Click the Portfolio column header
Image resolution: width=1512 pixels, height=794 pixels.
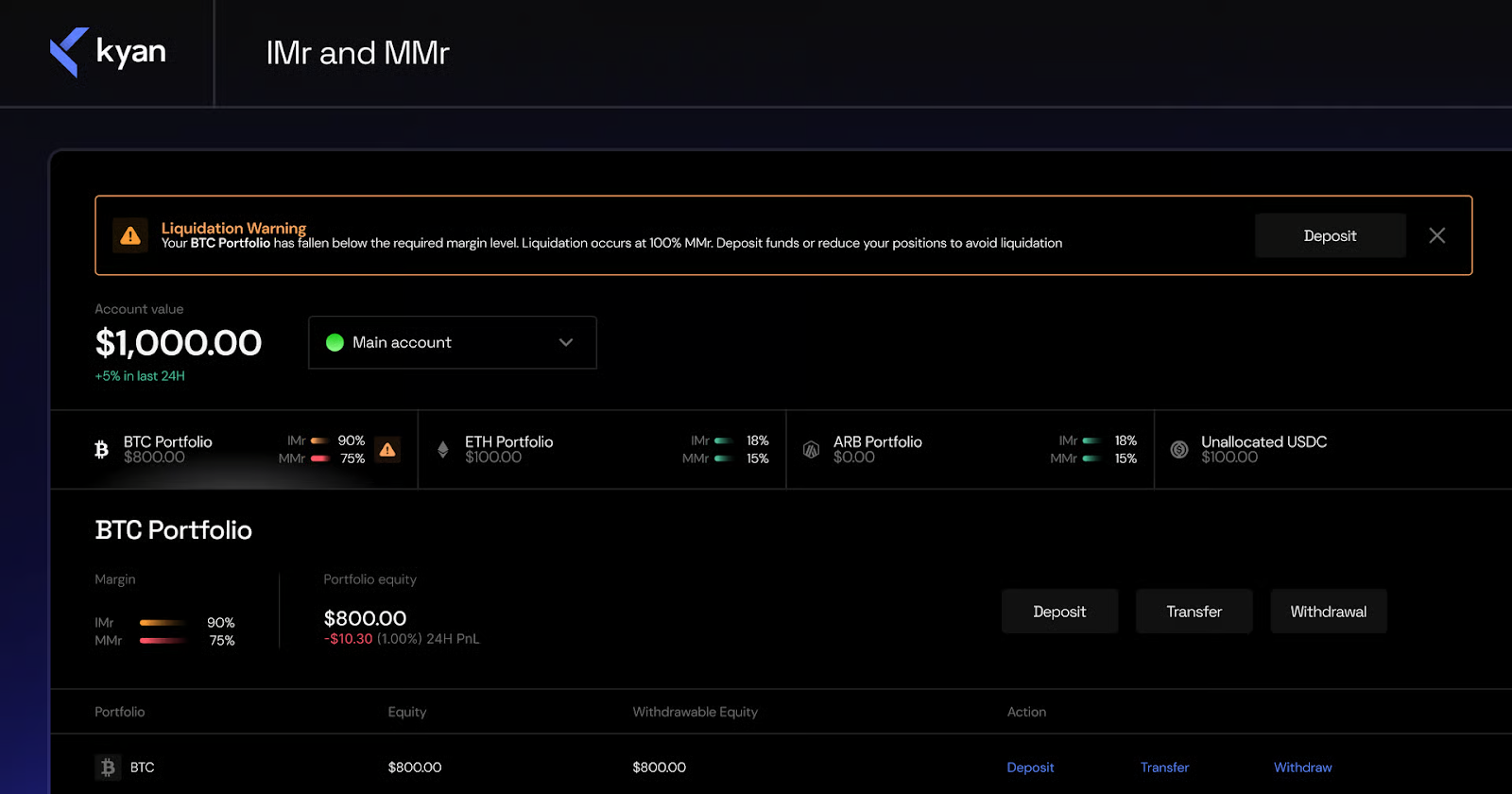[120, 712]
